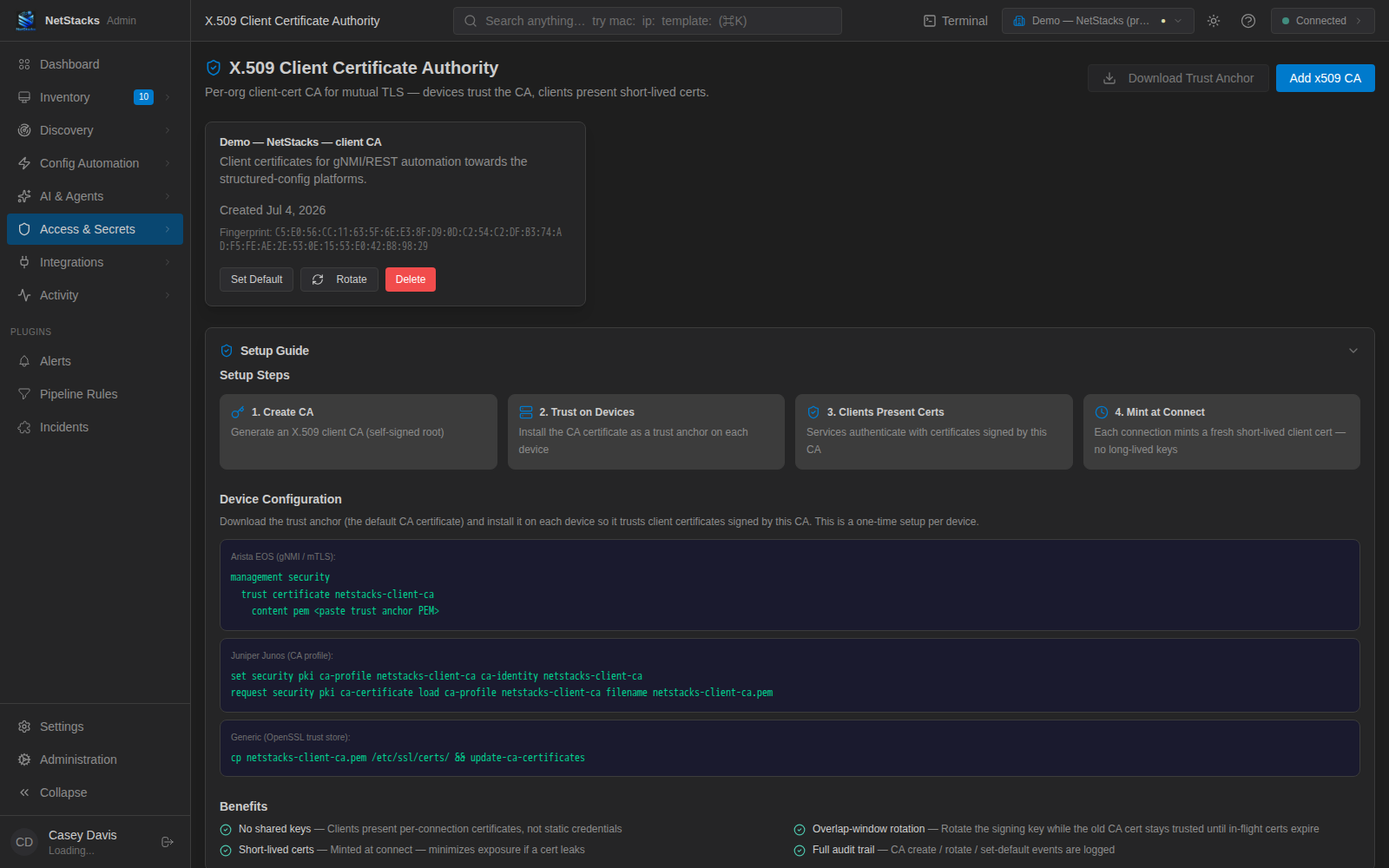Click the AI & Agents sparkle icon
Screen dimensions: 1389x868
tap(24, 196)
